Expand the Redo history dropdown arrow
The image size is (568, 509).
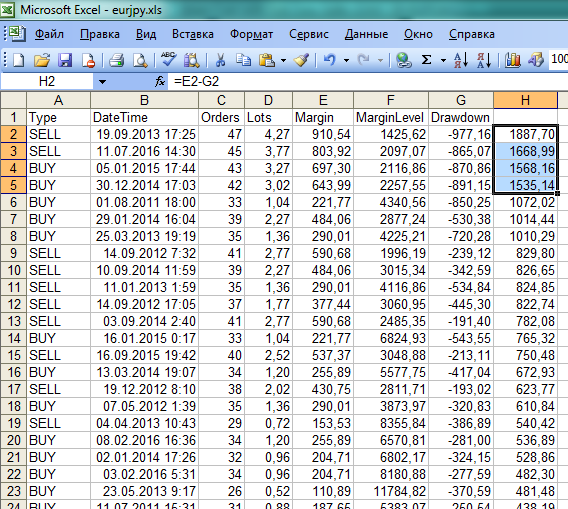[380, 60]
